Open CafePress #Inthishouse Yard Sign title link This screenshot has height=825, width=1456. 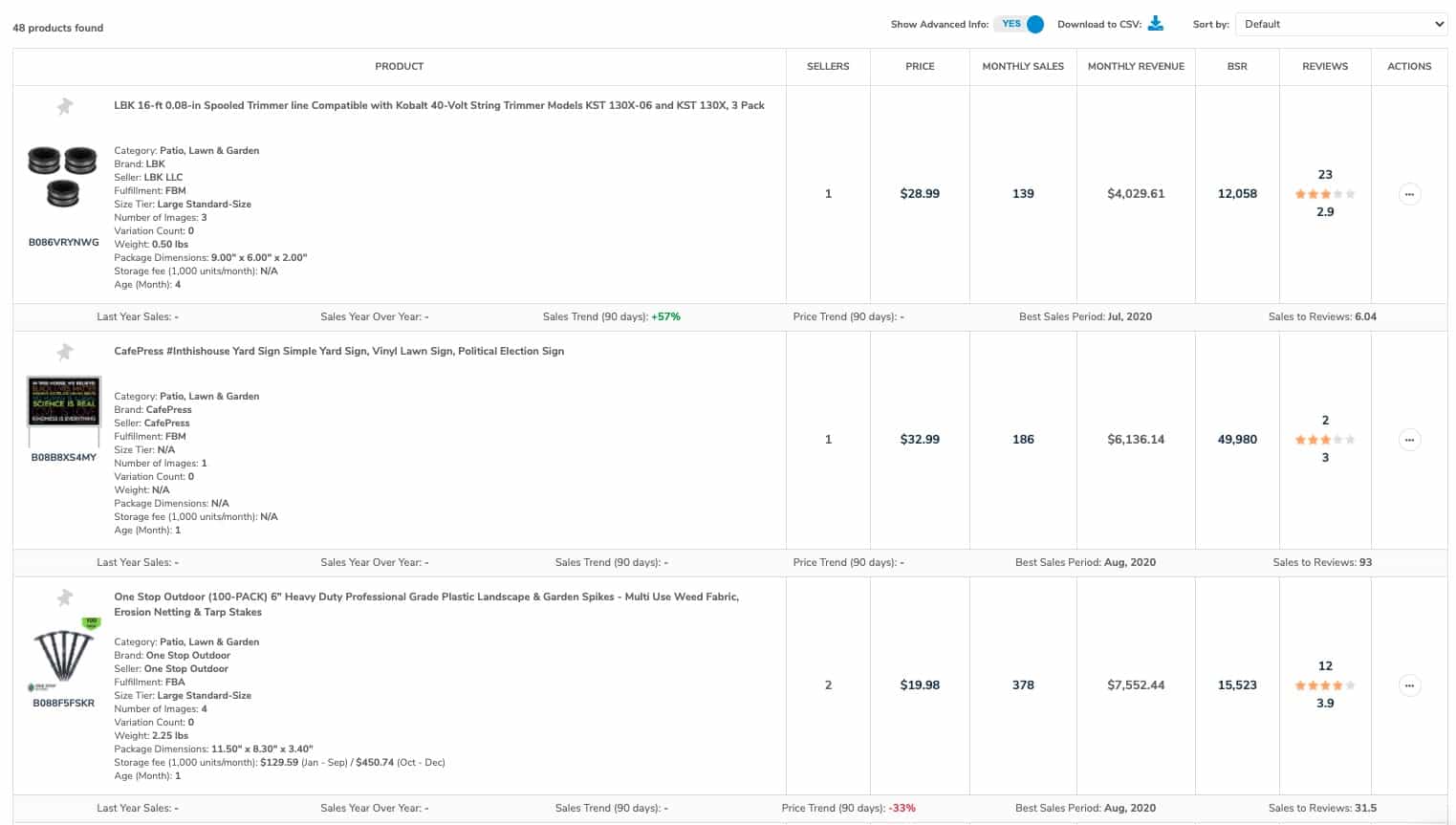tap(338, 352)
